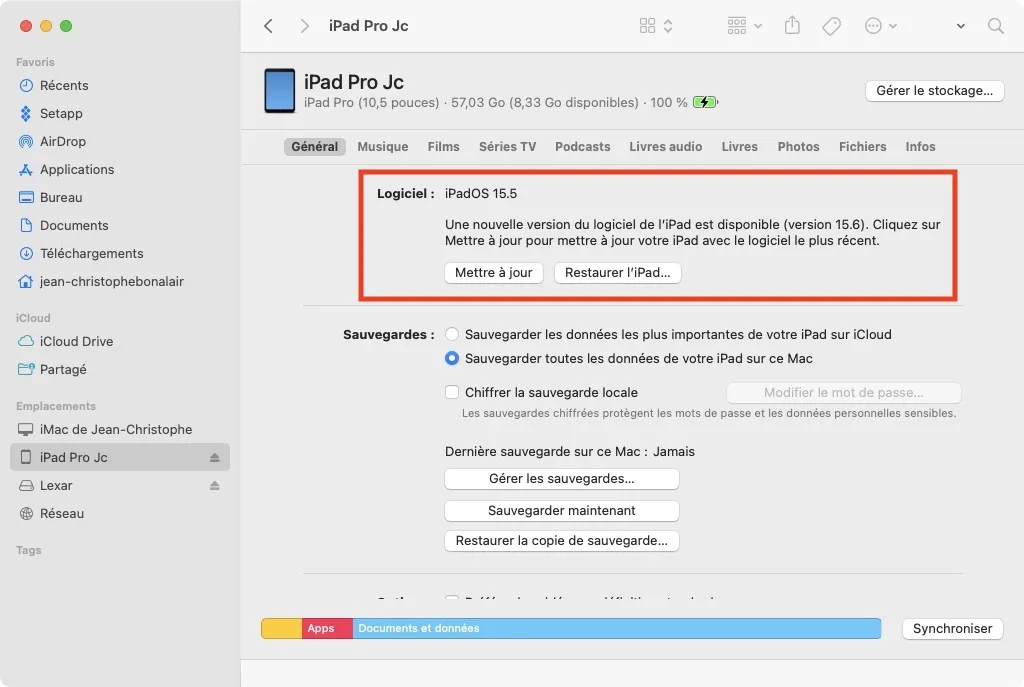1024x687 pixels.
Task: Click the iPad device icon in header
Action: pyautogui.click(x=280, y=91)
